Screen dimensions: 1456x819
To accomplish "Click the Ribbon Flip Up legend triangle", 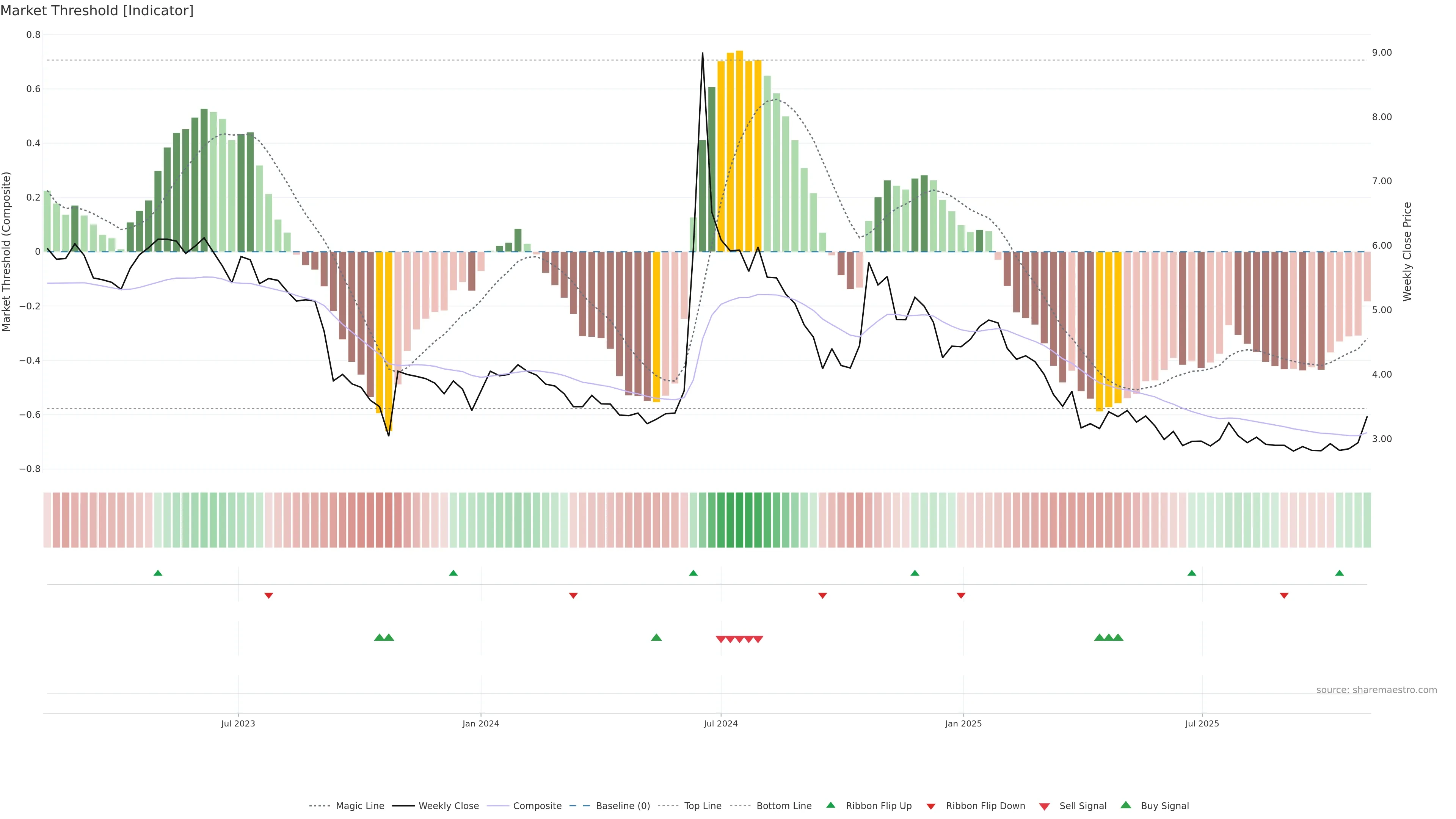I will tap(830, 805).
